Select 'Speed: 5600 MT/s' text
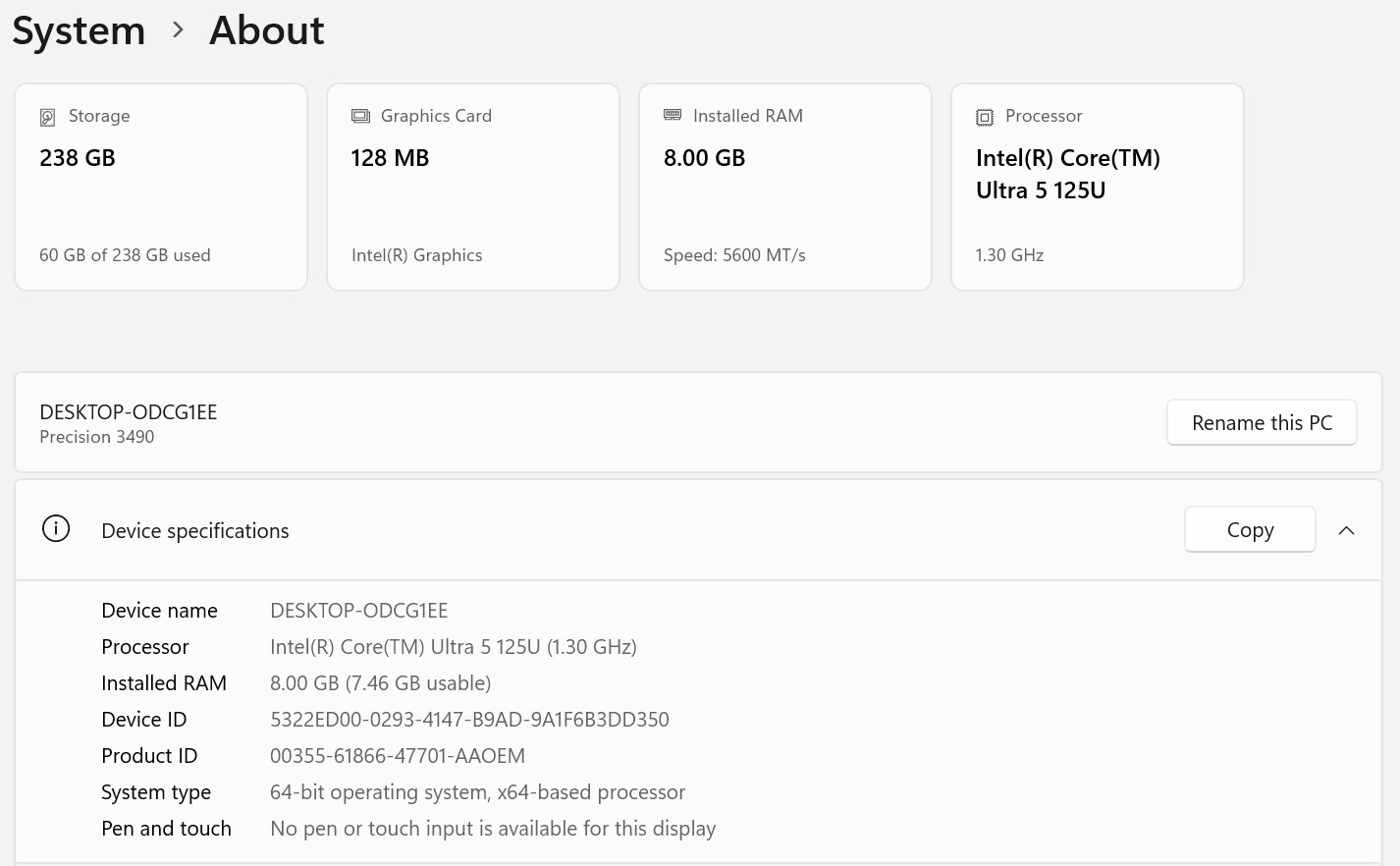 pyautogui.click(x=734, y=255)
